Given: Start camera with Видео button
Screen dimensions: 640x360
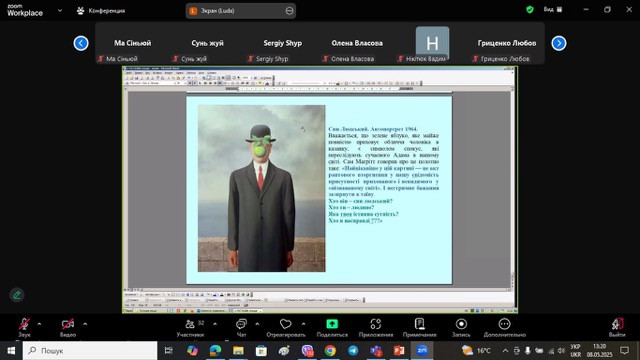Looking at the screenshot, I should pyautogui.click(x=68, y=327).
